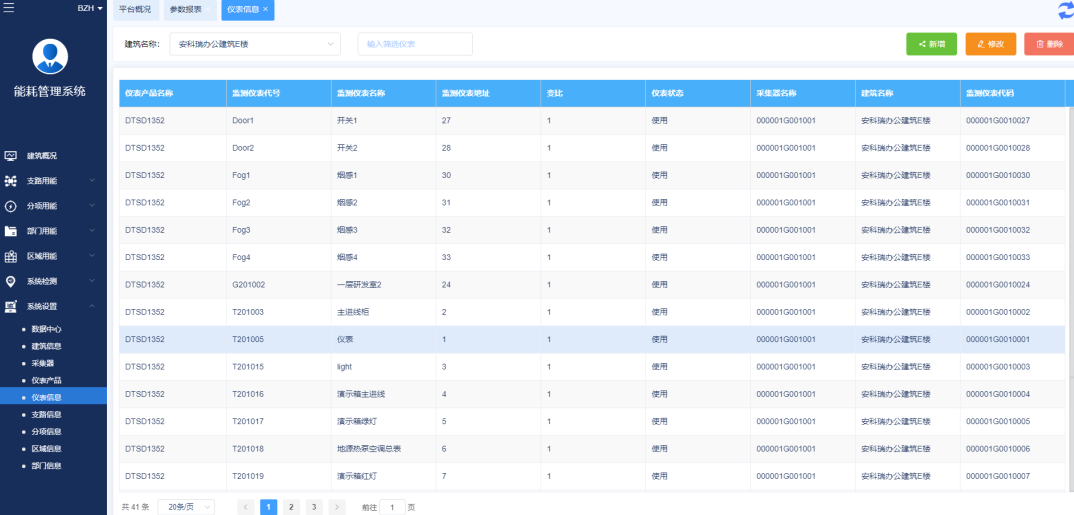Click the 地源热泵空调总表 cell
Image resolution: width=1074 pixels, height=515 pixels.
click(384, 449)
